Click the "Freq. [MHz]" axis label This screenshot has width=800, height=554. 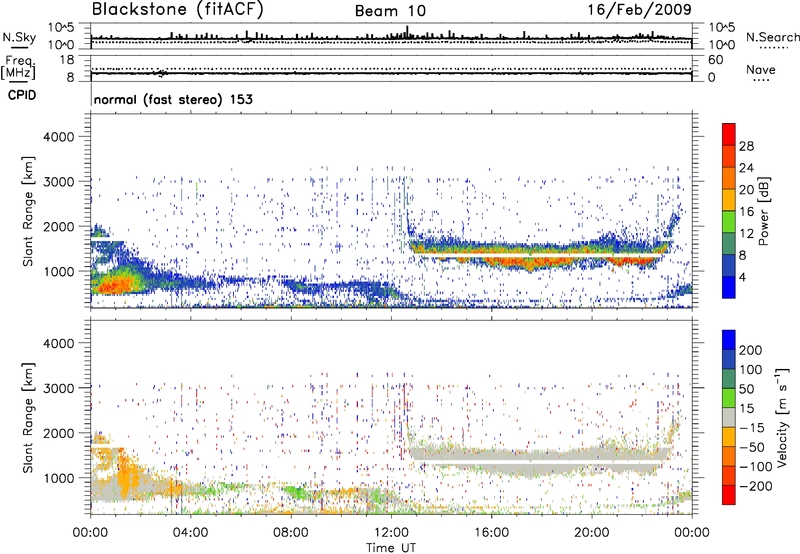18,67
